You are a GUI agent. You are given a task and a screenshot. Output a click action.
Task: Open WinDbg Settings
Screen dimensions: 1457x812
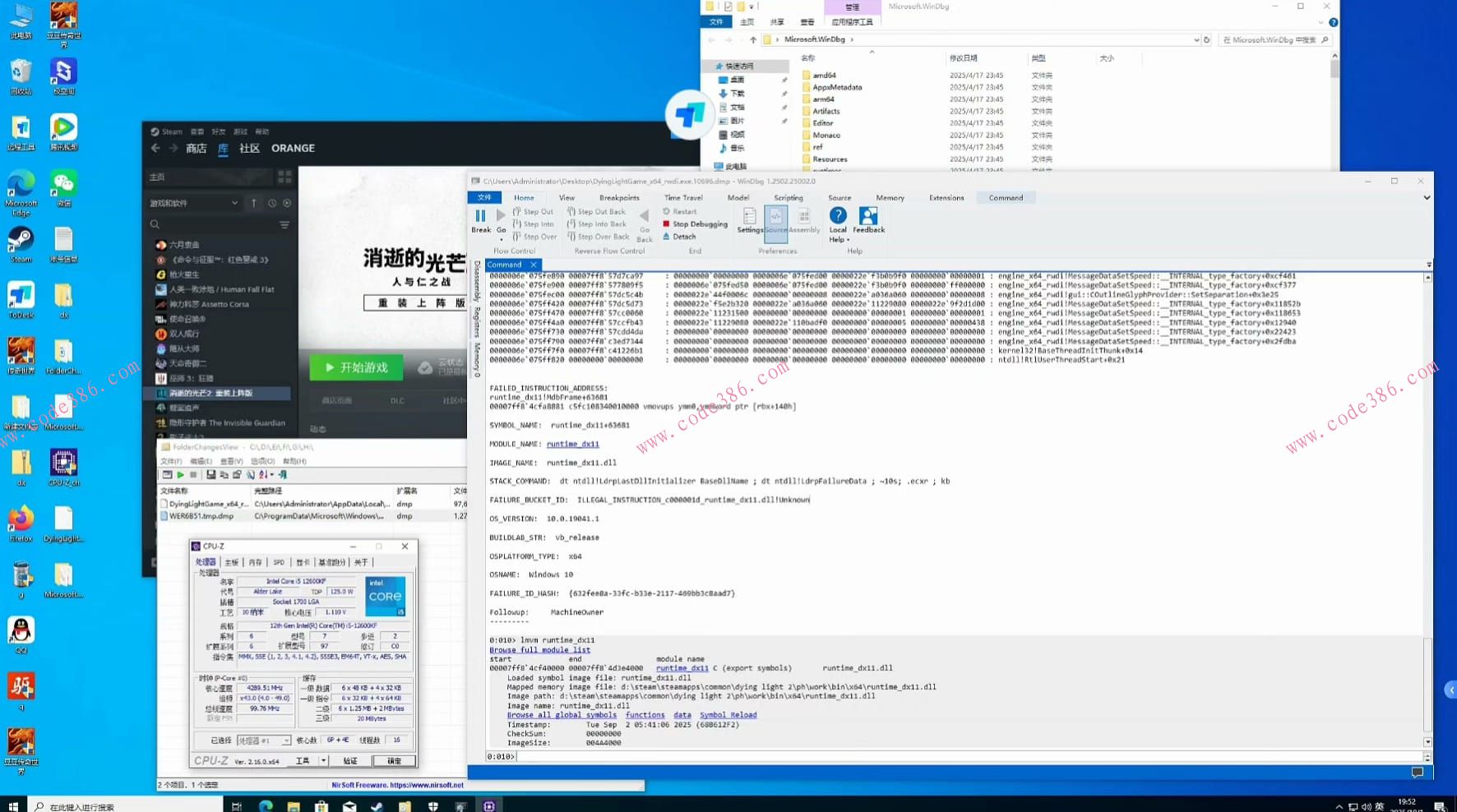click(749, 220)
